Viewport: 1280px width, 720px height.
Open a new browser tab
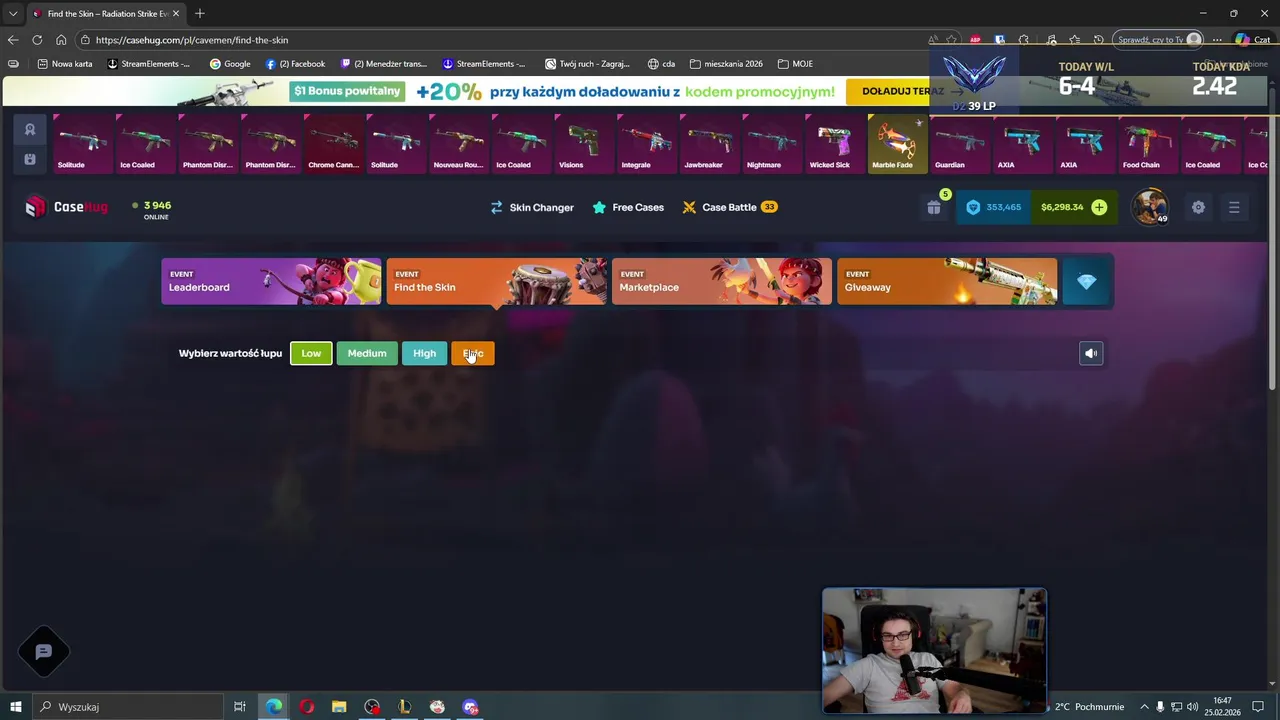point(199,13)
